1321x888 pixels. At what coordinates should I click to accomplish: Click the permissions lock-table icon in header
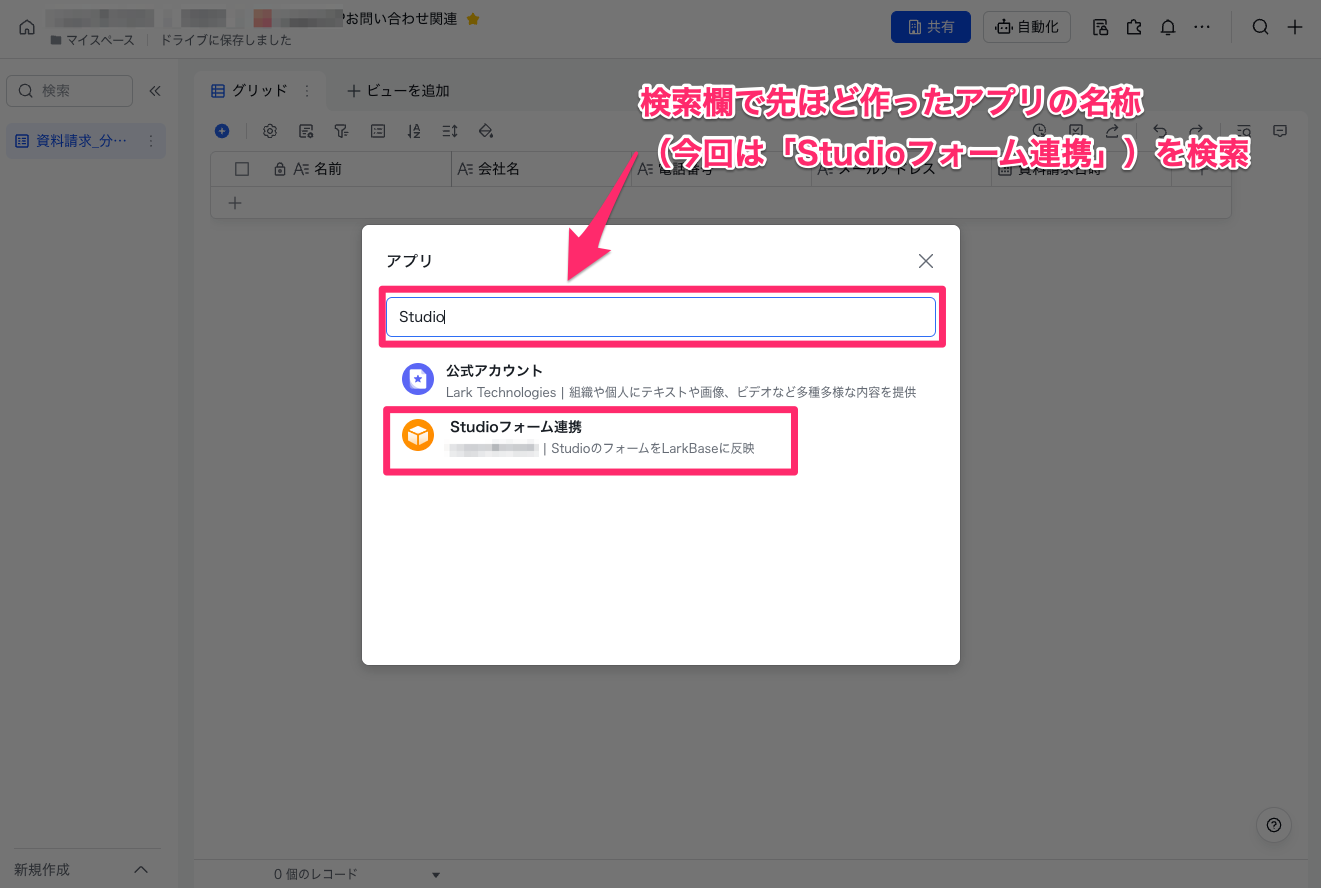[x=1100, y=27]
